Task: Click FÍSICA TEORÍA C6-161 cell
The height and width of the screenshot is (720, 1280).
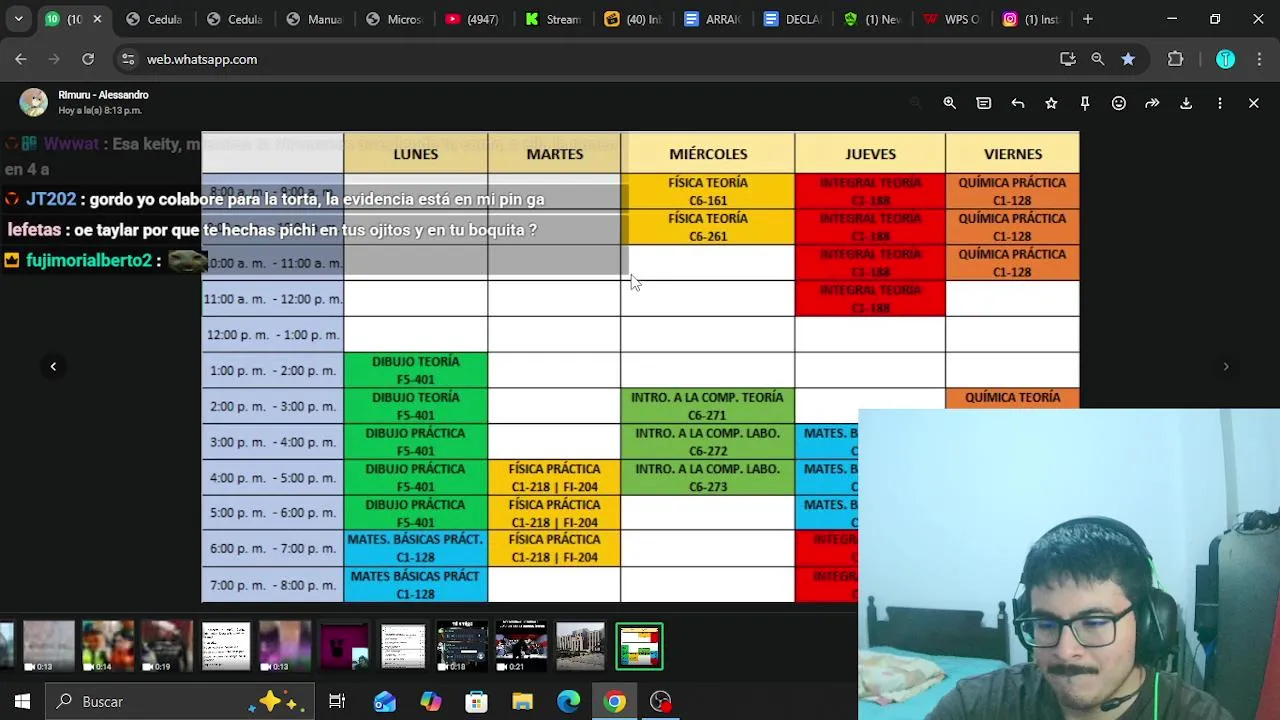Action: tap(708, 192)
